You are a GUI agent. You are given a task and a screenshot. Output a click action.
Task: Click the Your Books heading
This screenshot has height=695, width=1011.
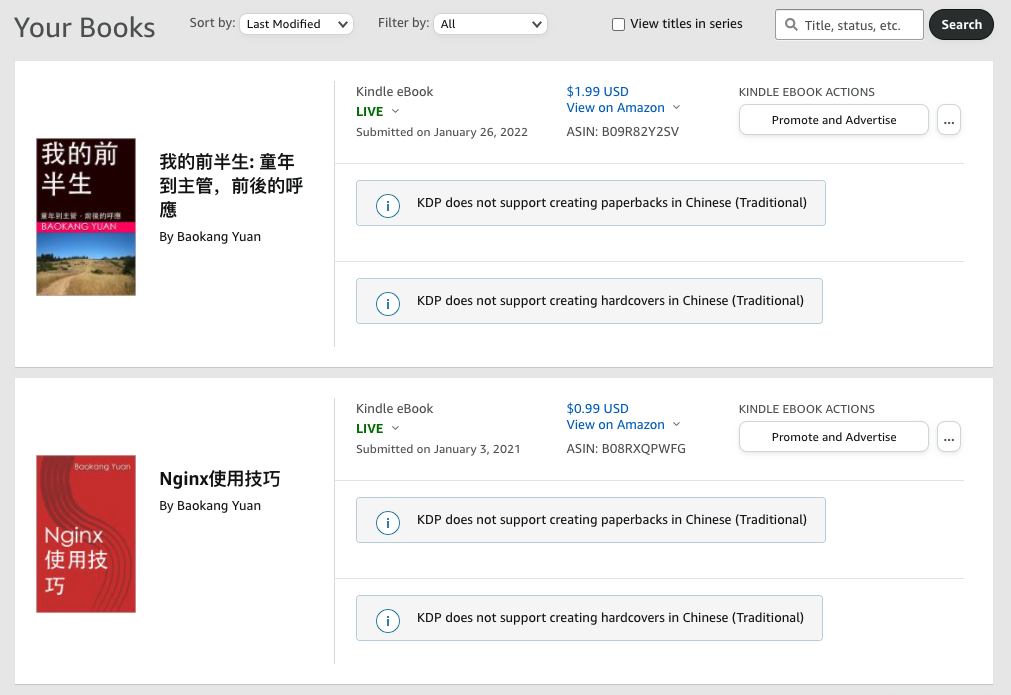[x=84, y=28]
